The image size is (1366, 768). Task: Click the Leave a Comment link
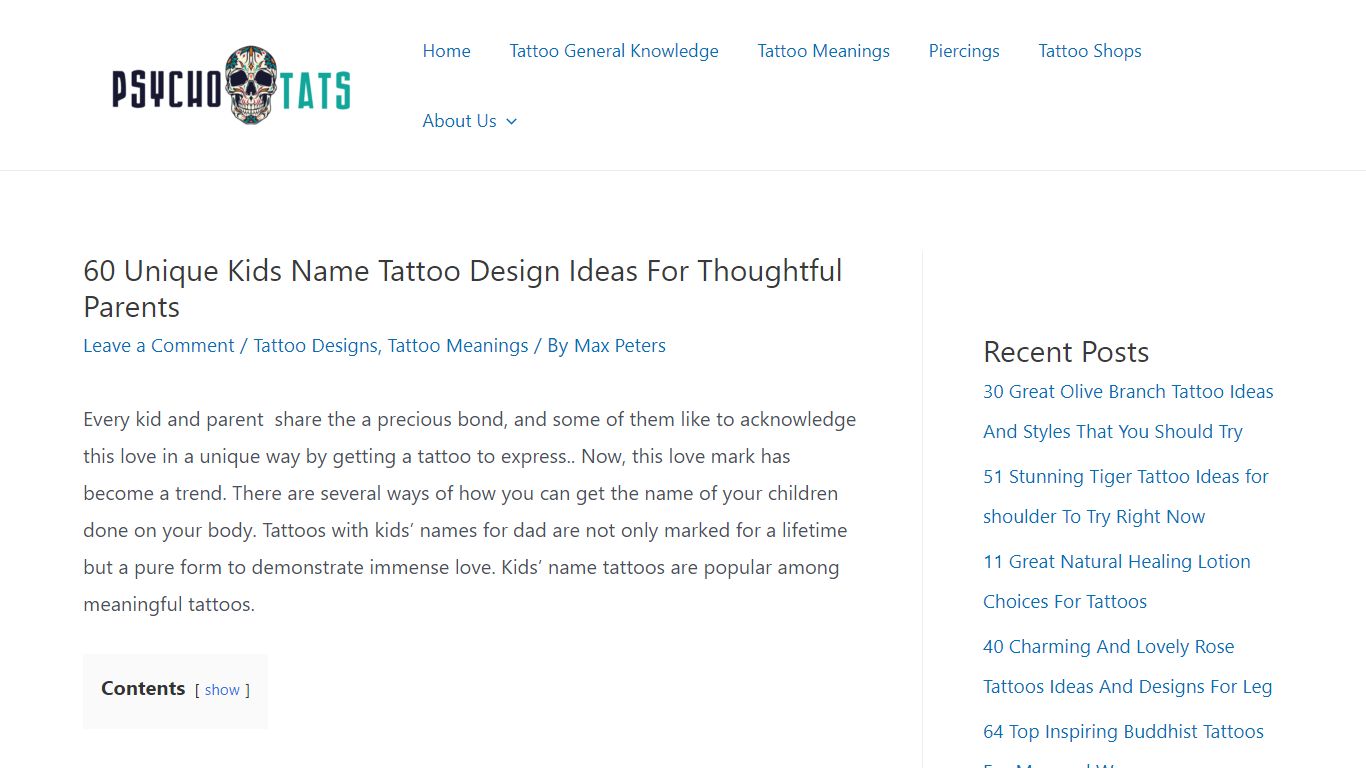(159, 346)
